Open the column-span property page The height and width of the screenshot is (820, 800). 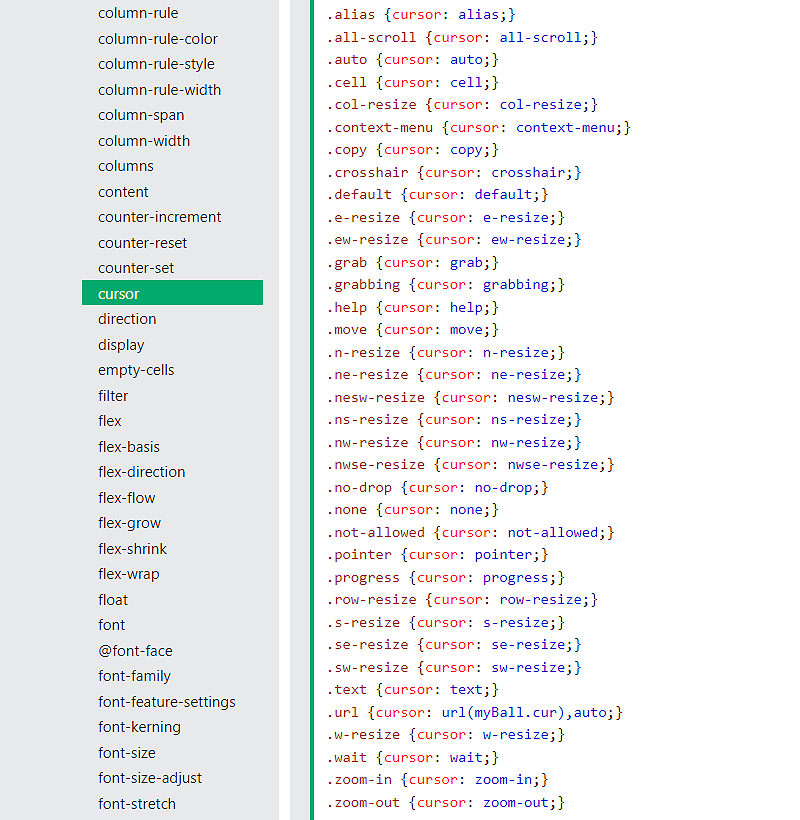click(141, 115)
